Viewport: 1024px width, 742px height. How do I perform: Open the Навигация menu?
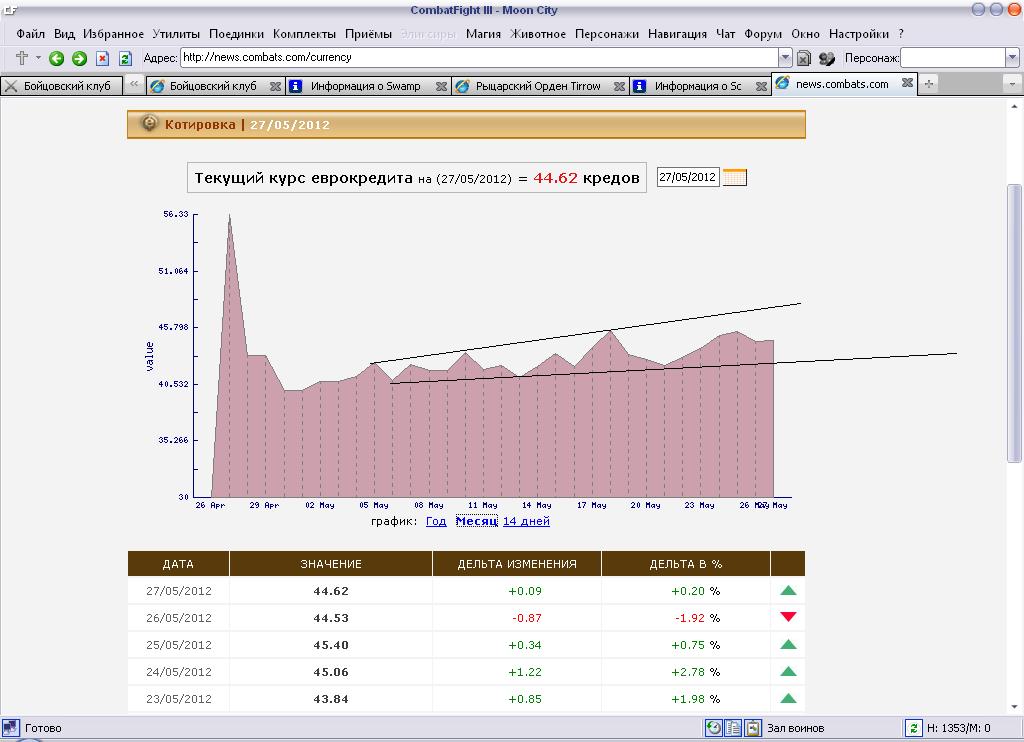[677, 34]
